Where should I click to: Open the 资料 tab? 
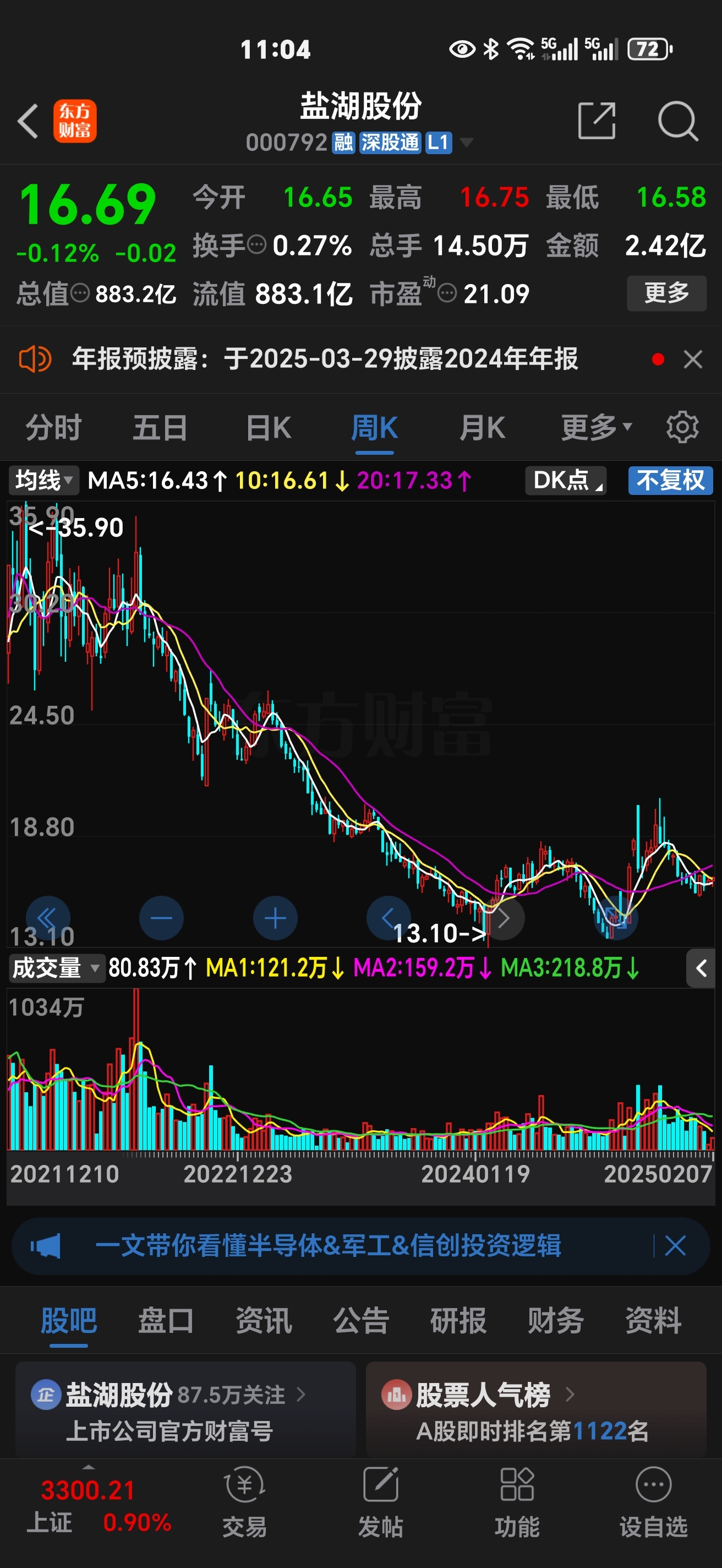(653, 1321)
